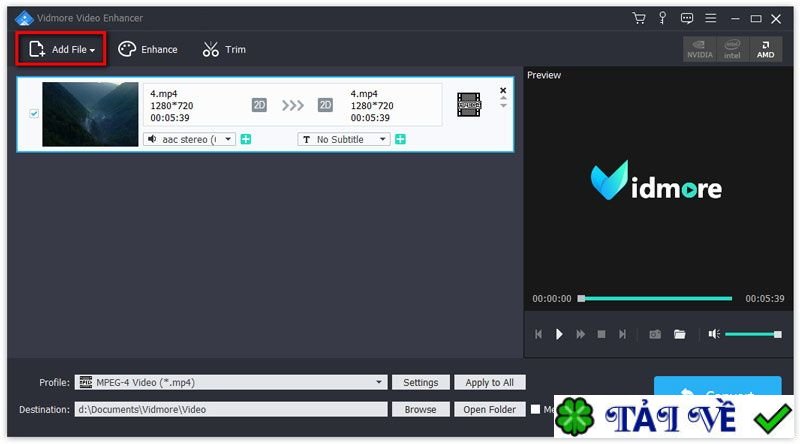Screen dimensions: 800x444
Task: Open the snapshot folder icon
Action: tap(680, 334)
